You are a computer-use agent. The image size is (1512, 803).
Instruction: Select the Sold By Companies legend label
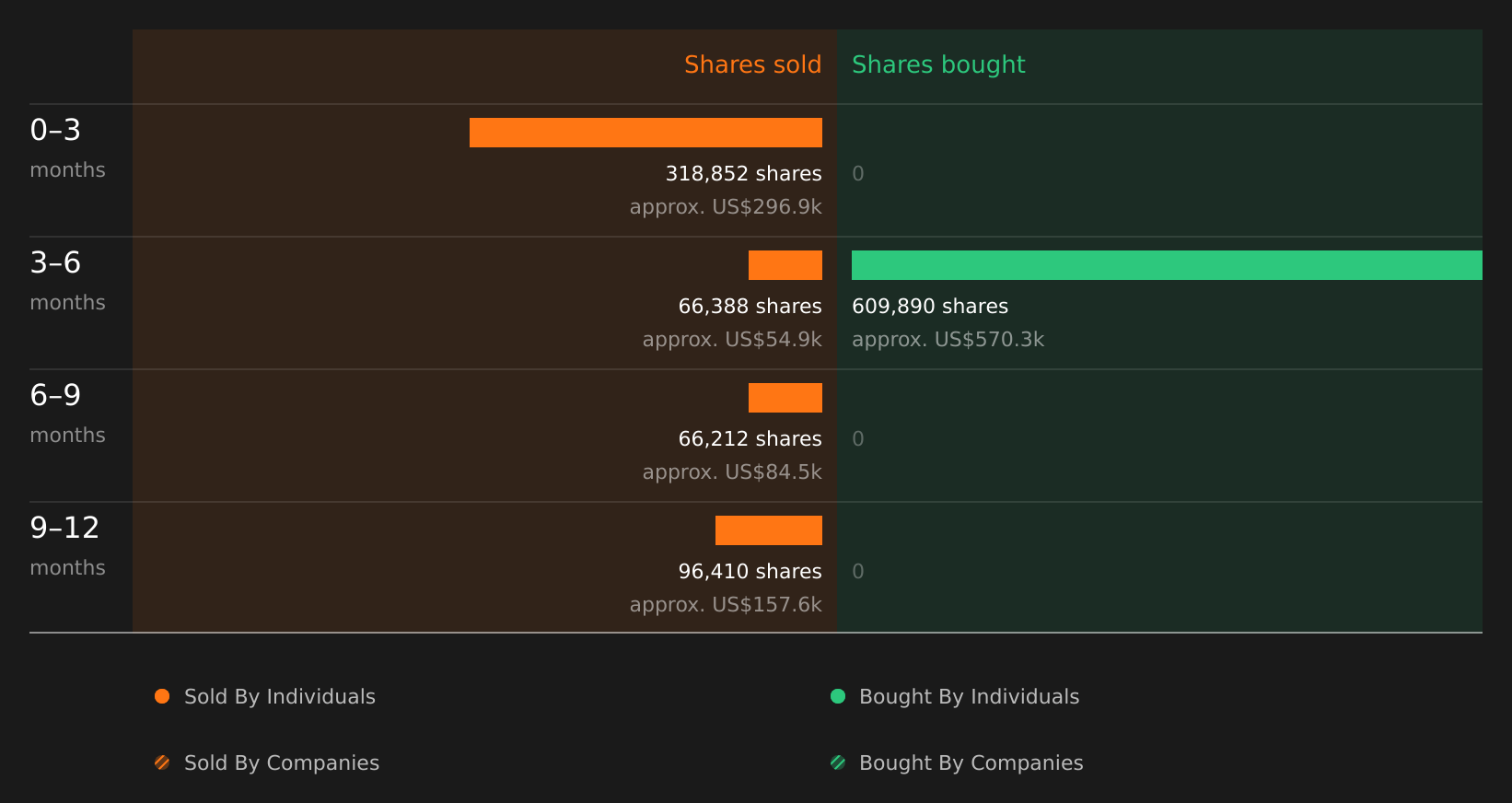pyautogui.click(x=282, y=763)
